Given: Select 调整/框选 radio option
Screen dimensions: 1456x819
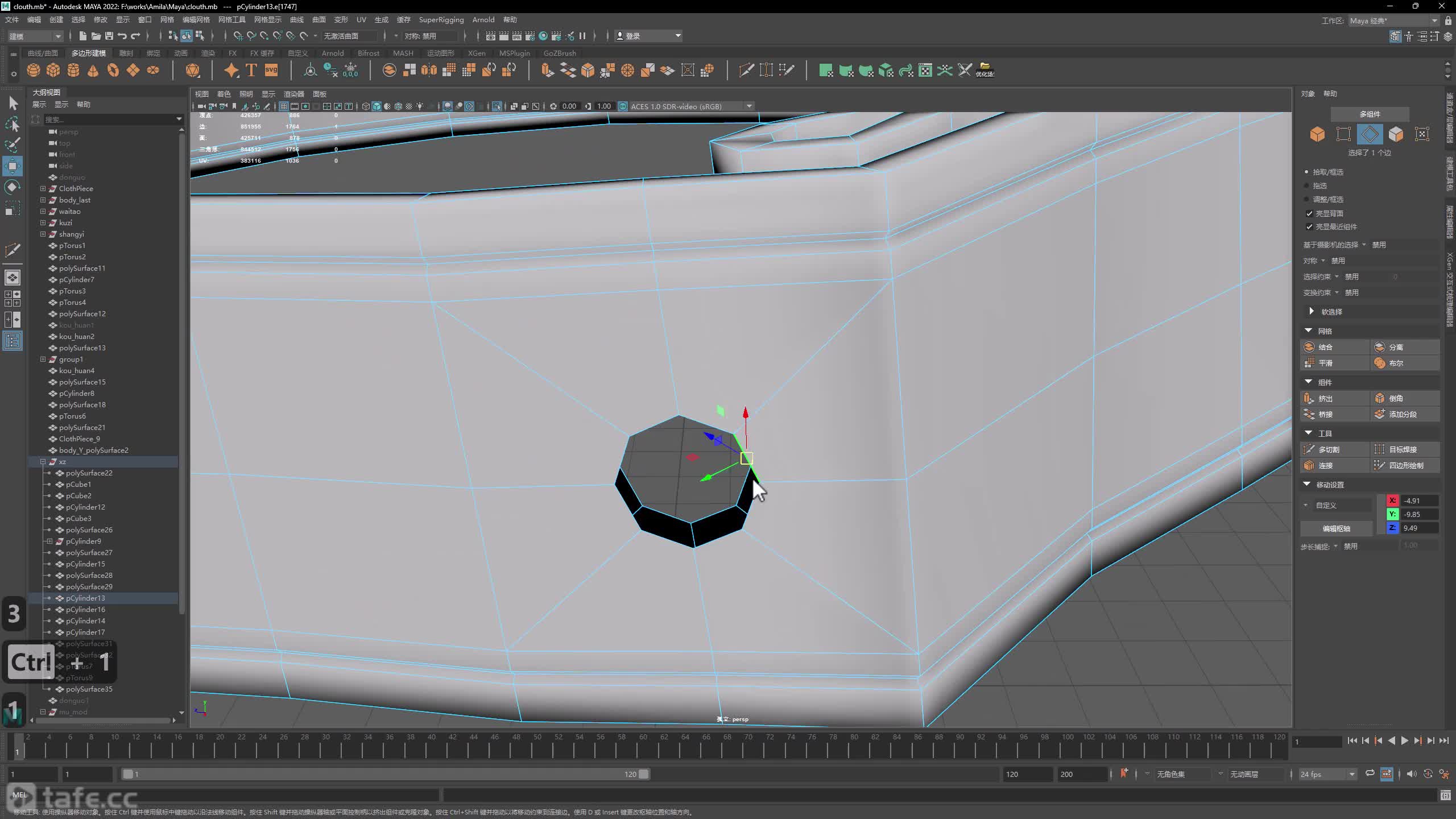Looking at the screenshot, I should pyautogui.click(x=1306, y=200).
